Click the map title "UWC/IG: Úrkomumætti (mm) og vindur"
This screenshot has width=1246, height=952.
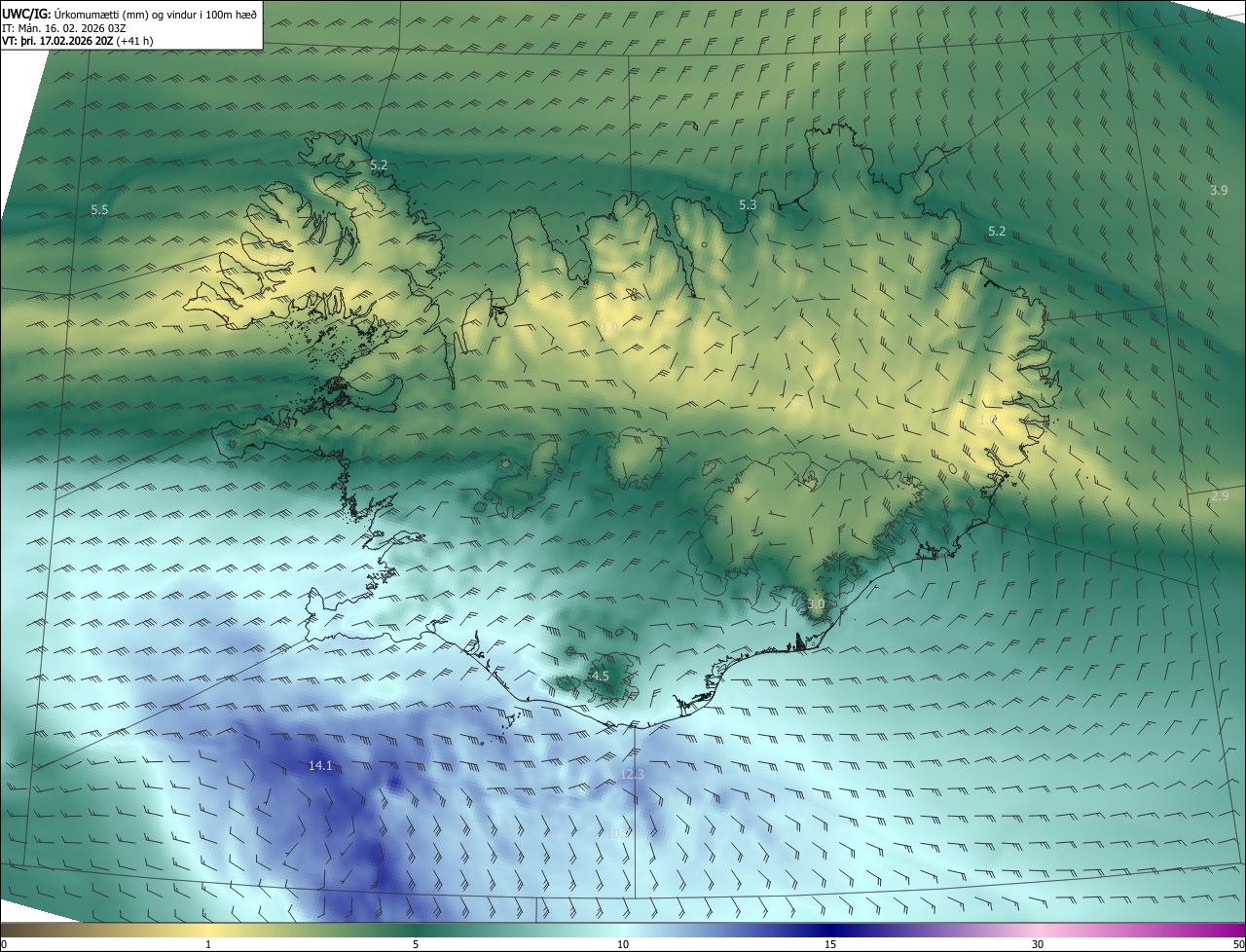131,14
